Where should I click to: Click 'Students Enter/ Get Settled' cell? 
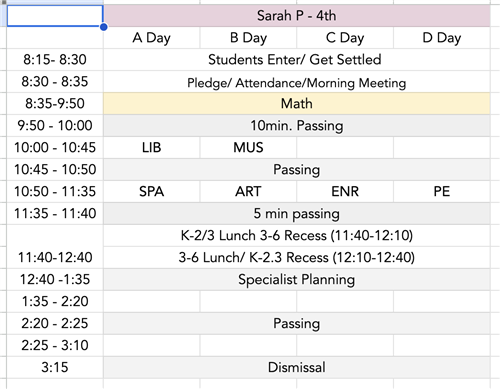point(297,60)
